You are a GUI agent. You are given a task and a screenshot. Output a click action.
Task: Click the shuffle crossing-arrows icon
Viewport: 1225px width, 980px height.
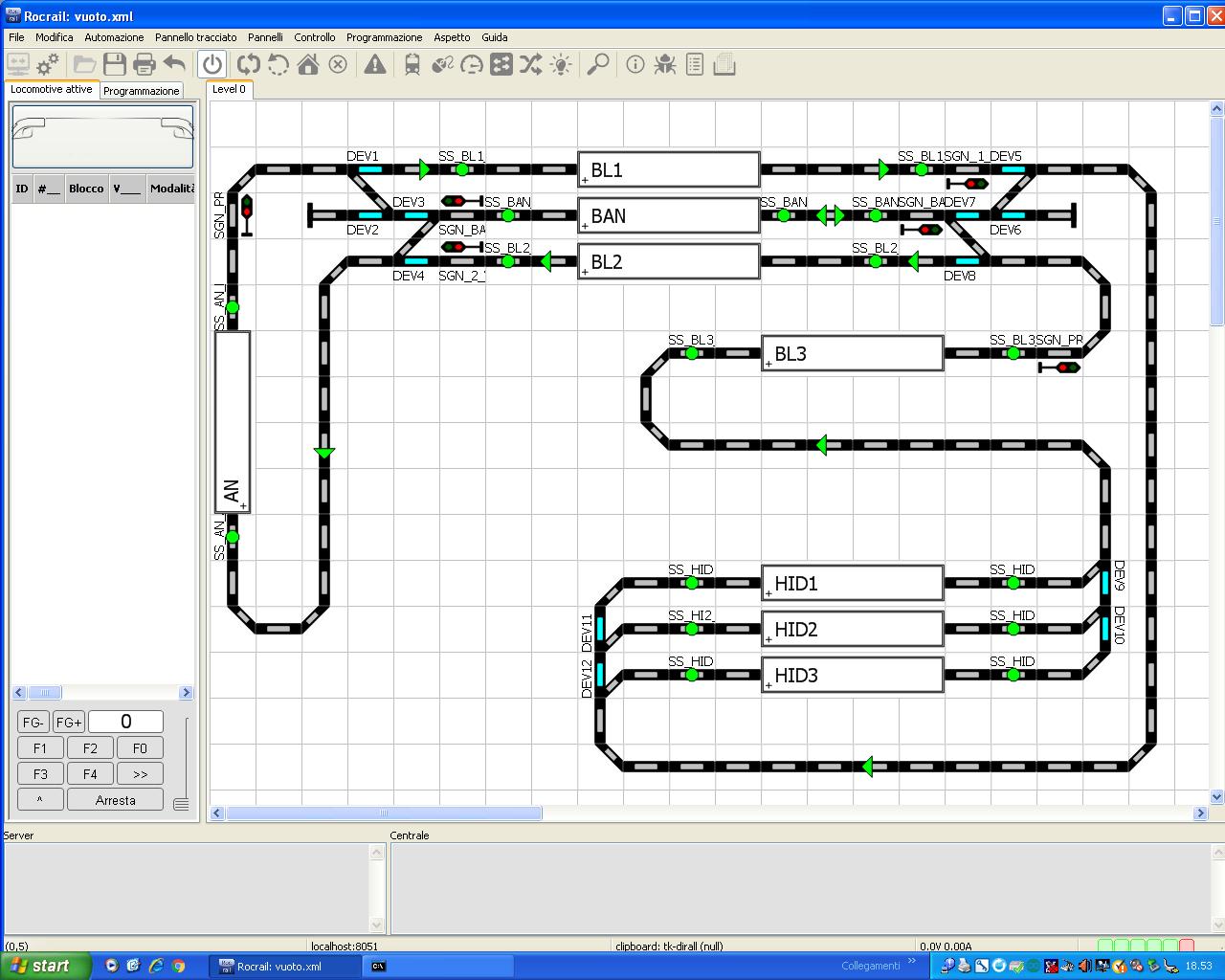531,64
